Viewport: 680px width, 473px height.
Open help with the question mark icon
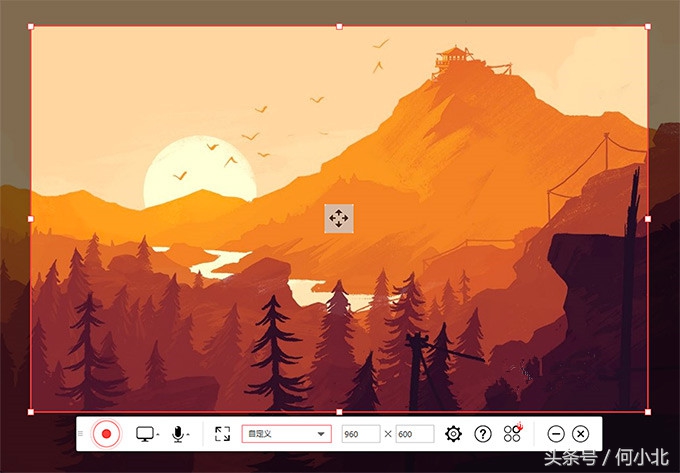tap(483, 434)
